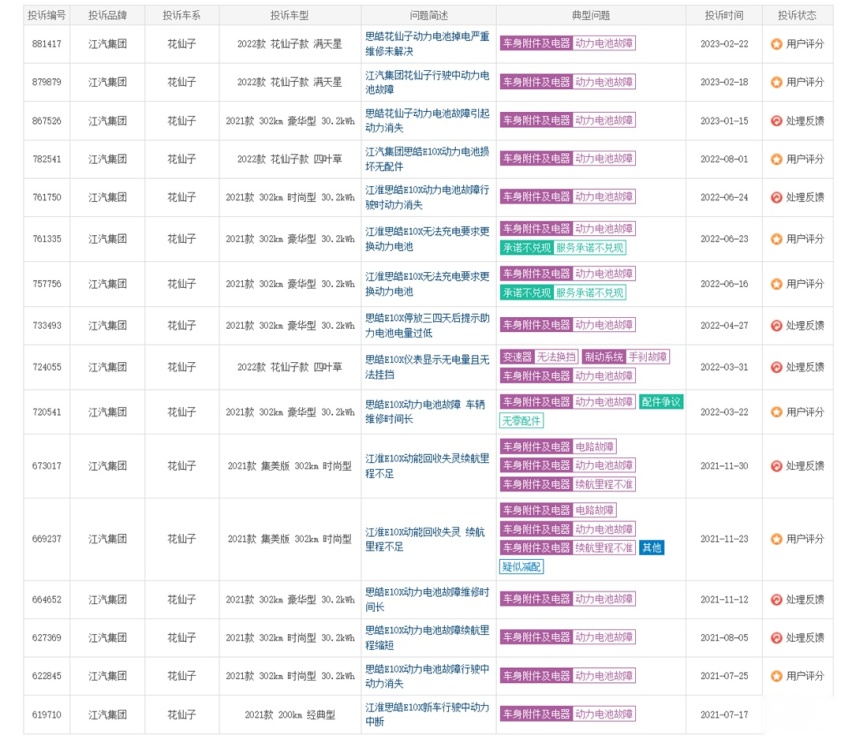Screen dimensions: 852x750
Task: Click the 变速器 无法换挡 tag for complaint 724055
Action: (538, 357)
